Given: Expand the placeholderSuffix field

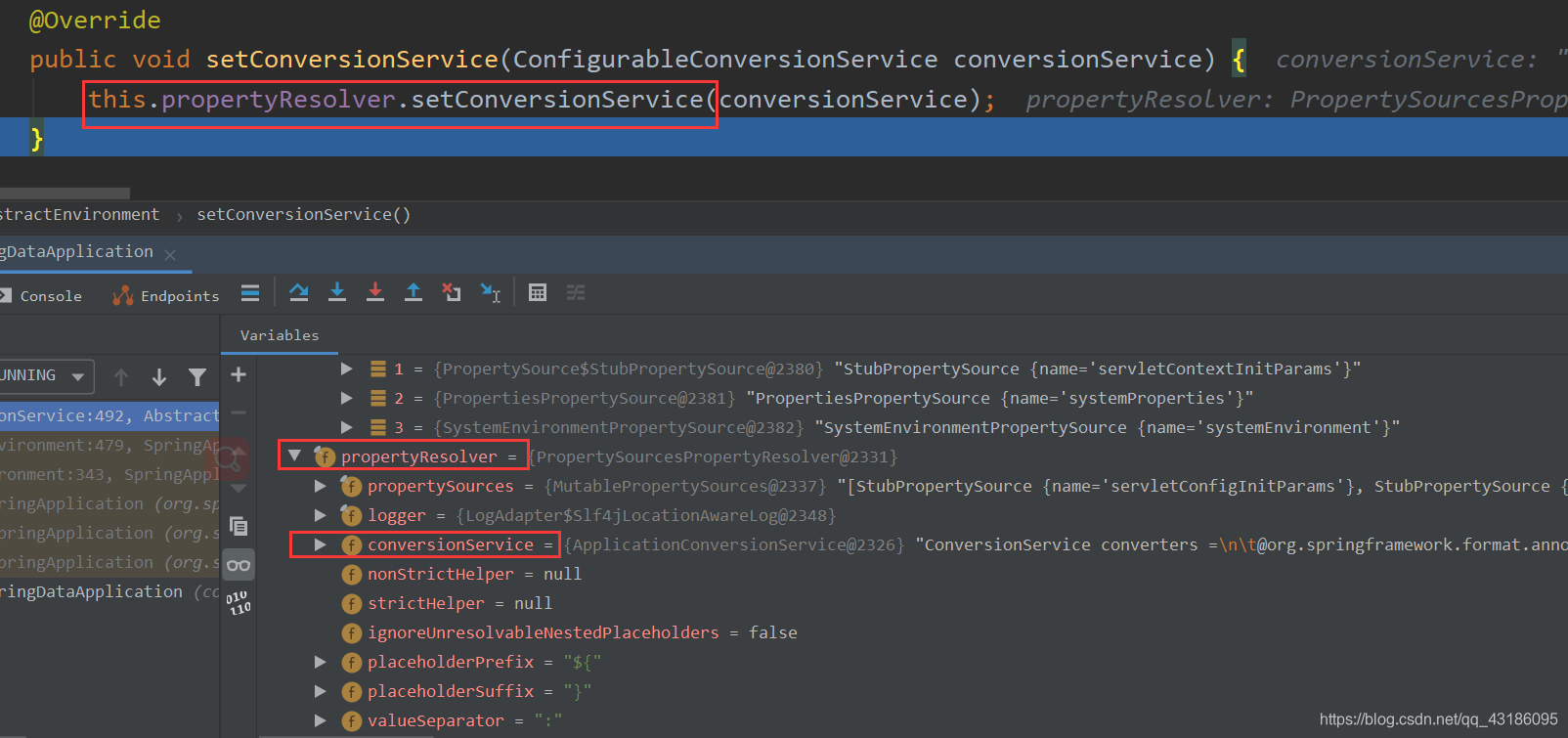Looking at the screenshot, I should pyautogui.click(x=320, y=691).
